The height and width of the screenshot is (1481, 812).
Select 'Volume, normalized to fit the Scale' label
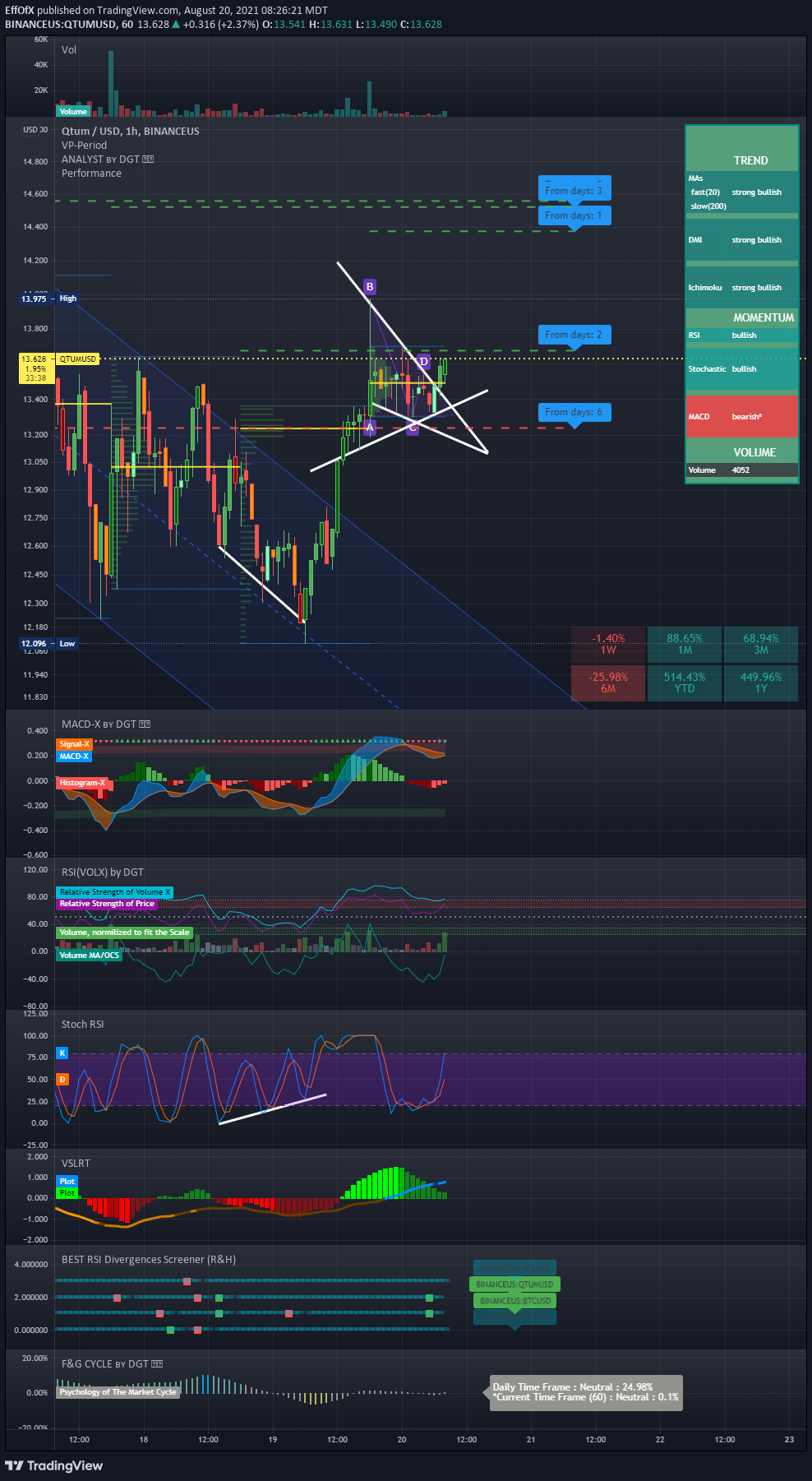click(x=125, y=933)
